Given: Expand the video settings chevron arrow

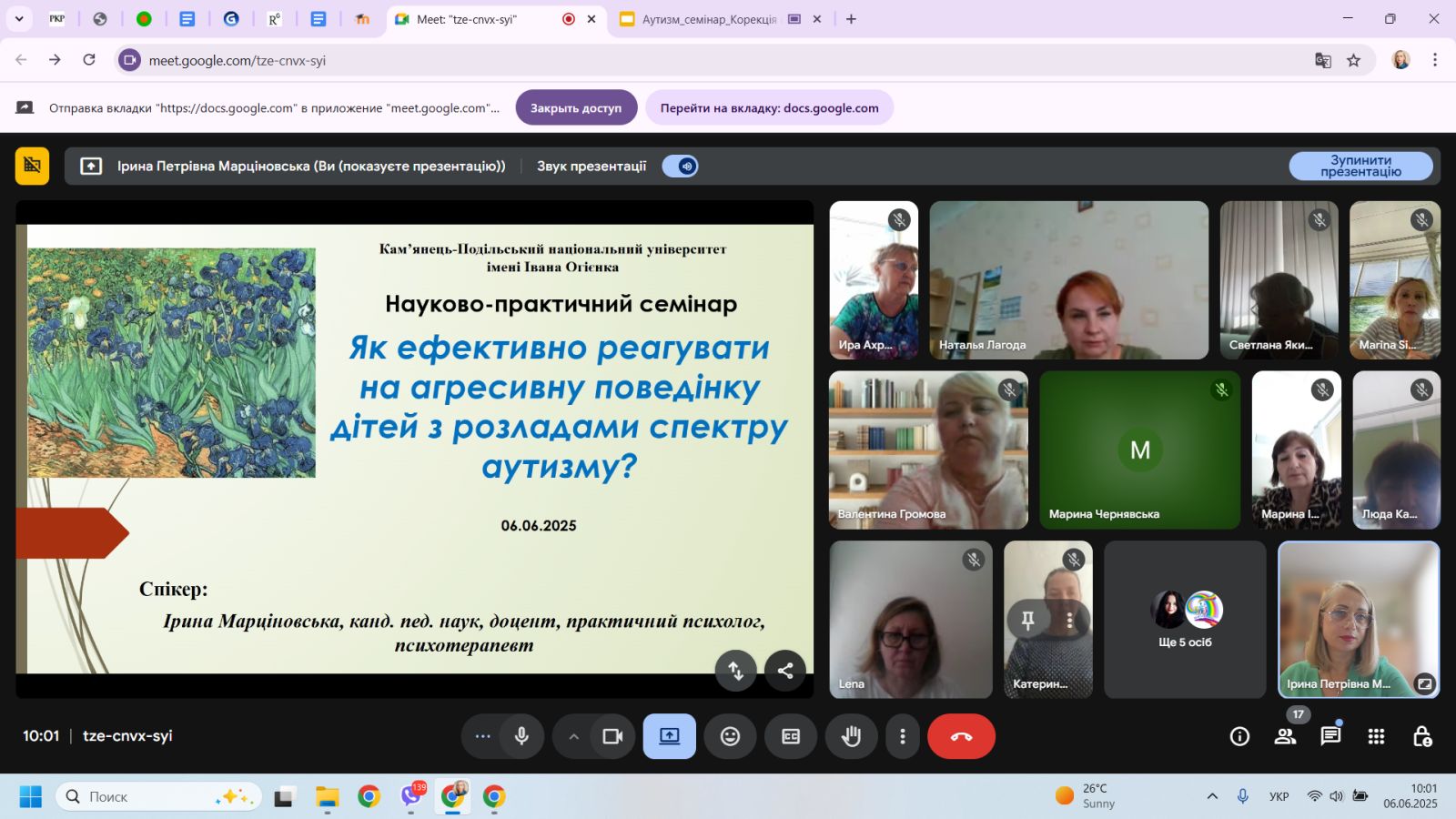Looking at the screenshot, I should [x=573, y=736].
